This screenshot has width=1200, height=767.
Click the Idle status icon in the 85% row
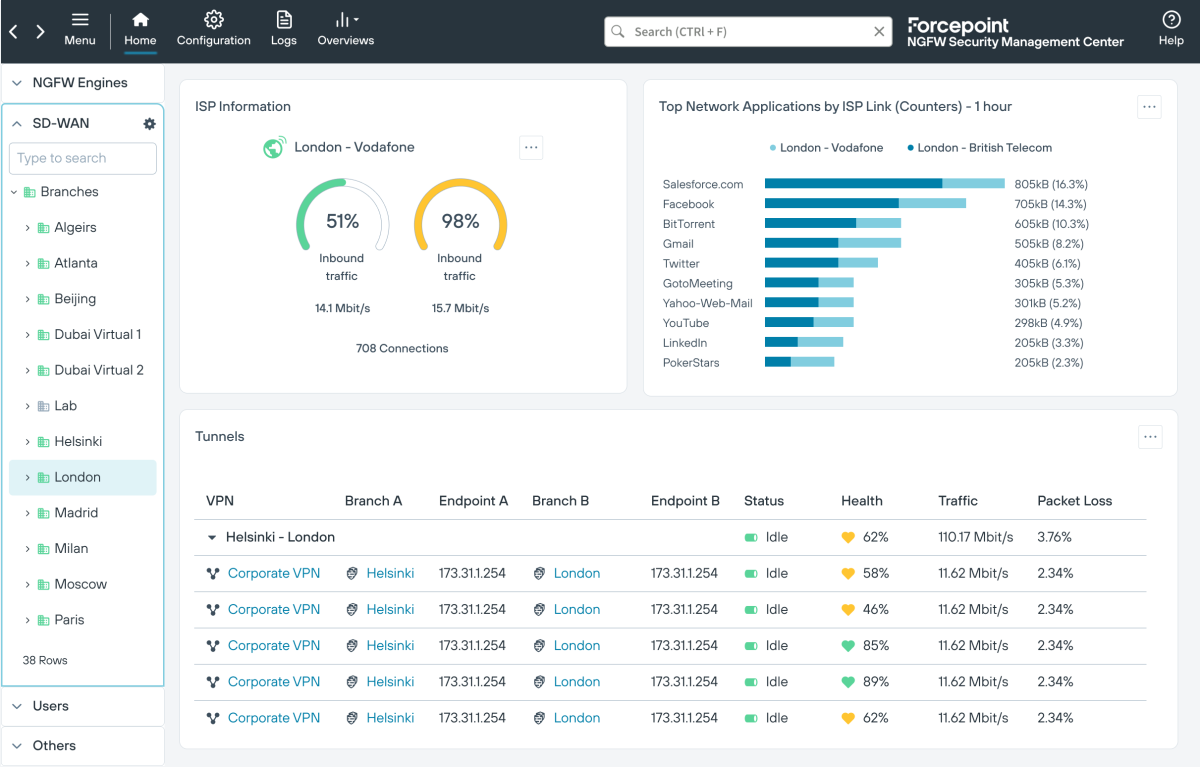click(x=751, y=646)
